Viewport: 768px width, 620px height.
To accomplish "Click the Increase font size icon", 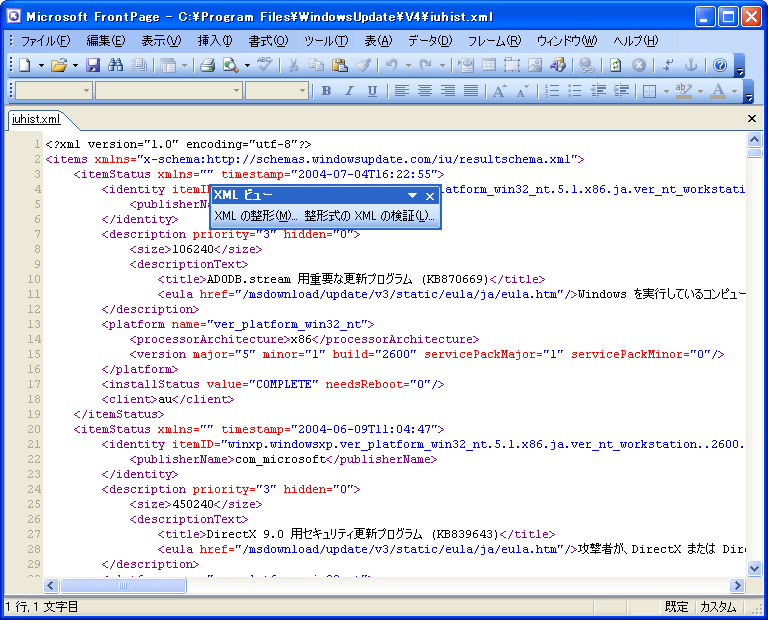I will [499, 91].
